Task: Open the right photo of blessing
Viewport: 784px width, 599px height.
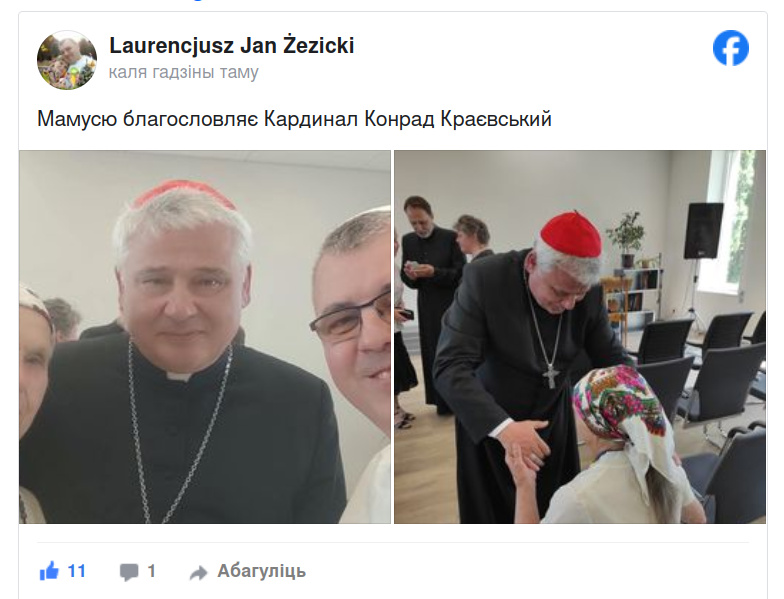Action: [580, 337]
